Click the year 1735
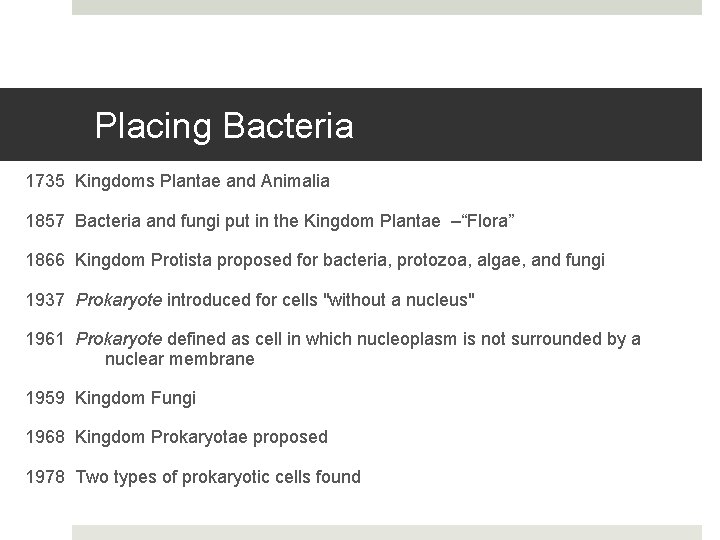 pos(45,182)
